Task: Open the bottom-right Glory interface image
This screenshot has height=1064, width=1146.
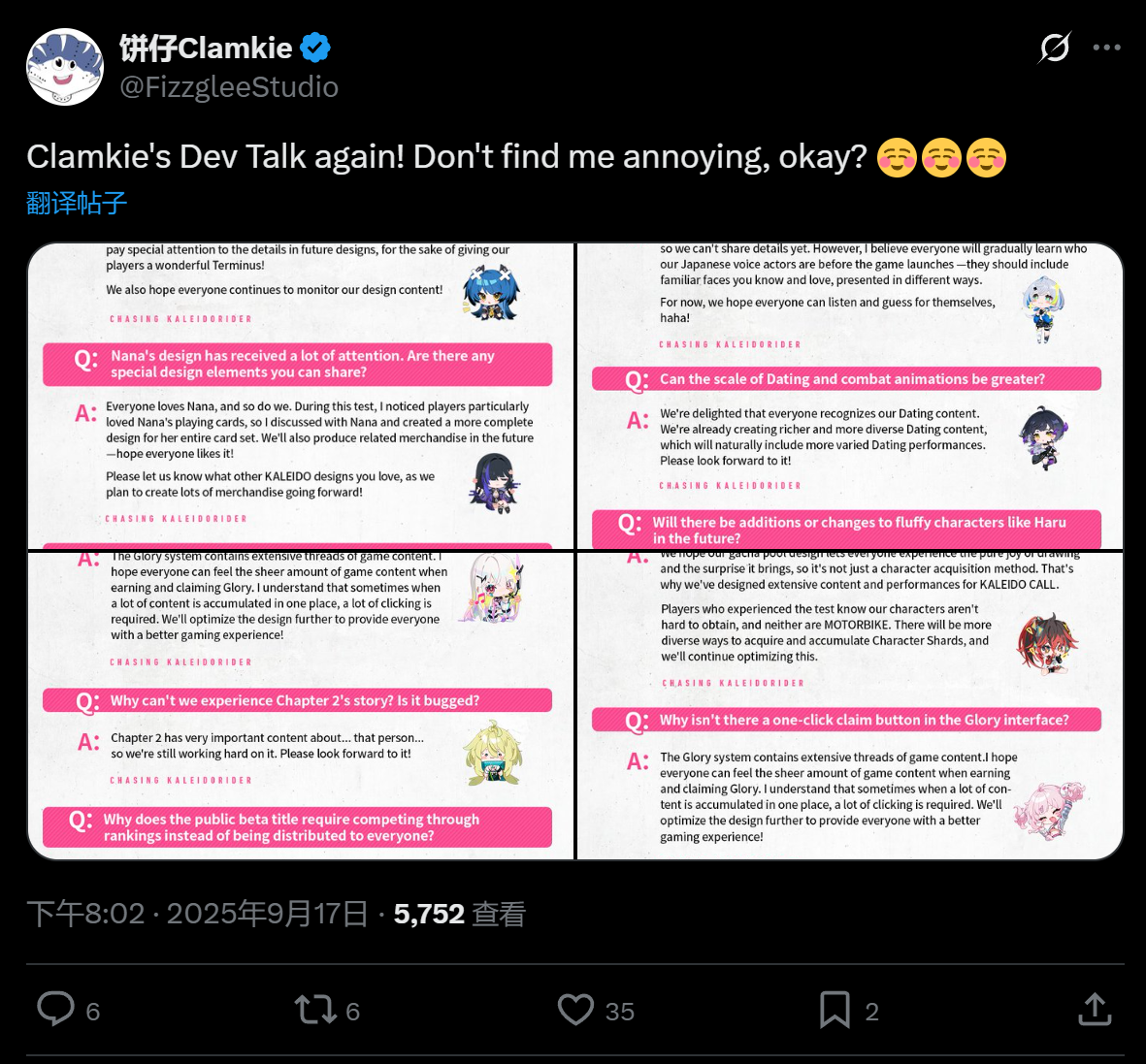Action: point(850,705)
